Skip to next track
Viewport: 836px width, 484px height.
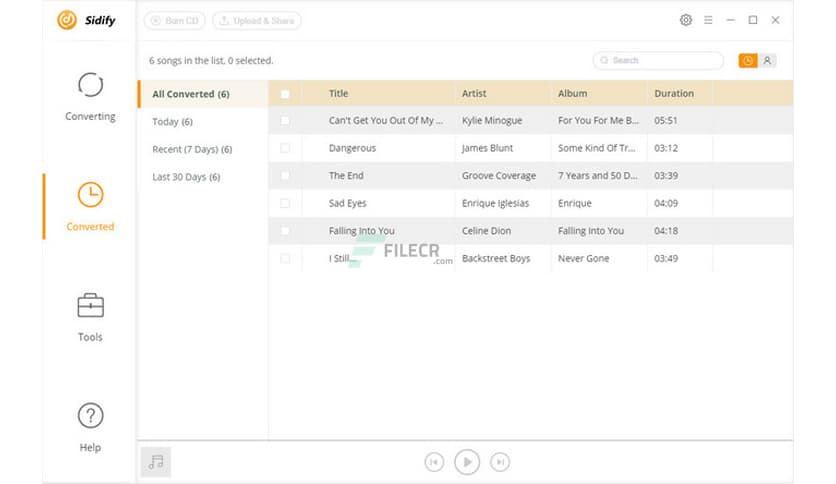(x=500, y=462)
